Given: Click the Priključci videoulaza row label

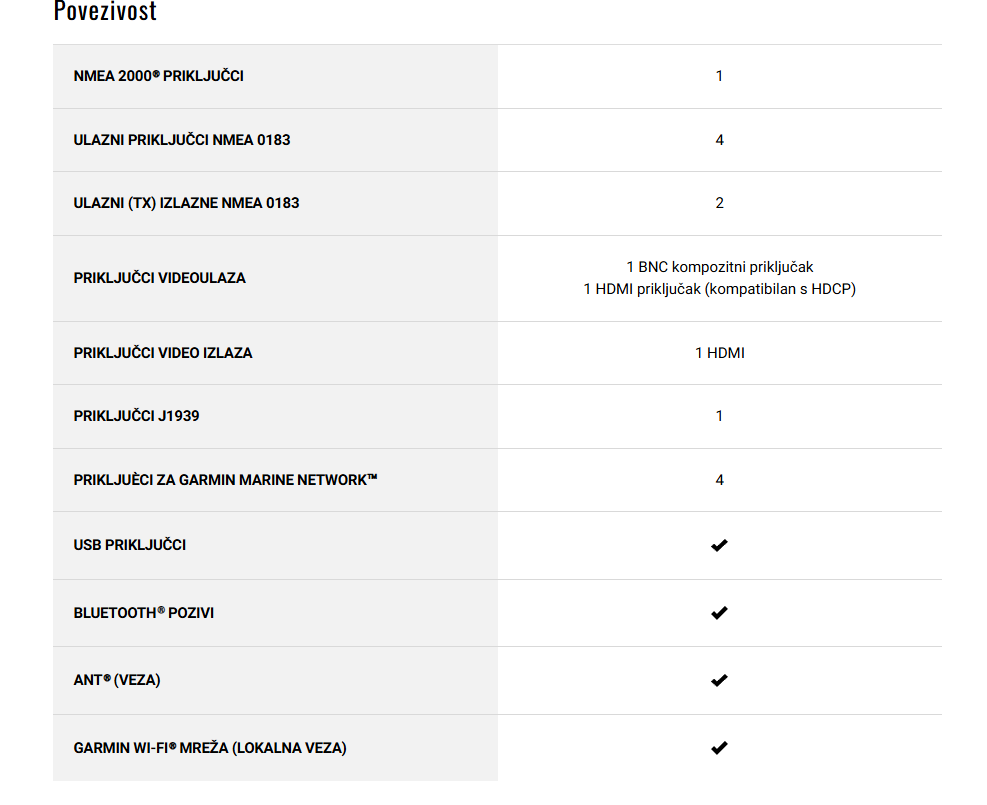Looking at the screenshot, I should 159,278.
